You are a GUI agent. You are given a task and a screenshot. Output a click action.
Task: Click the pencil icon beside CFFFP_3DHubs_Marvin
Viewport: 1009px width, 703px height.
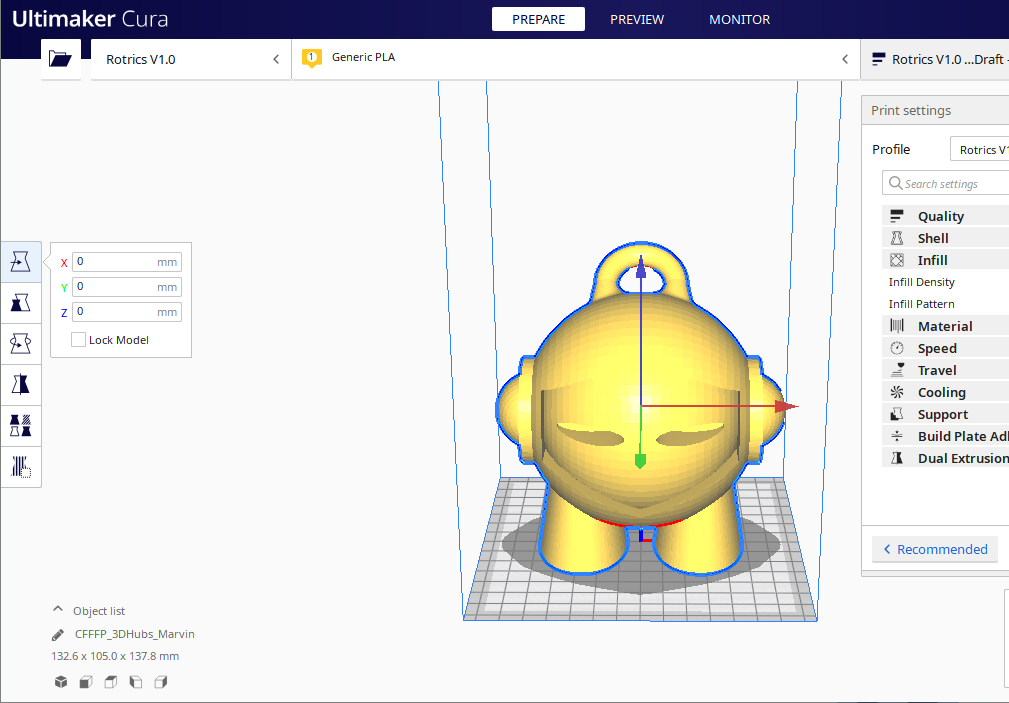[x=58, y=635]
